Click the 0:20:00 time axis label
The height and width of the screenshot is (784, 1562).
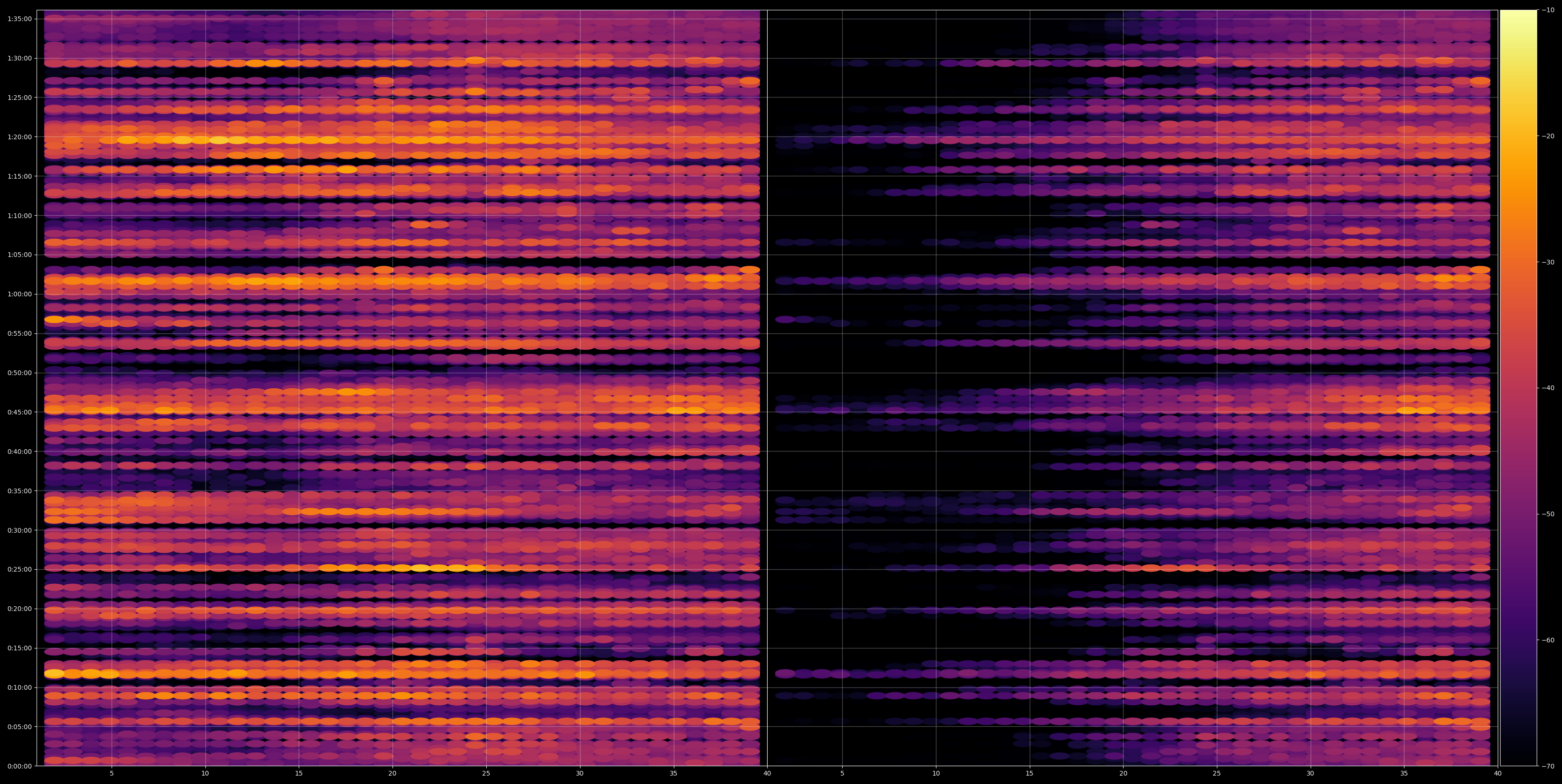pyautogui.click(x=19, y=609)
